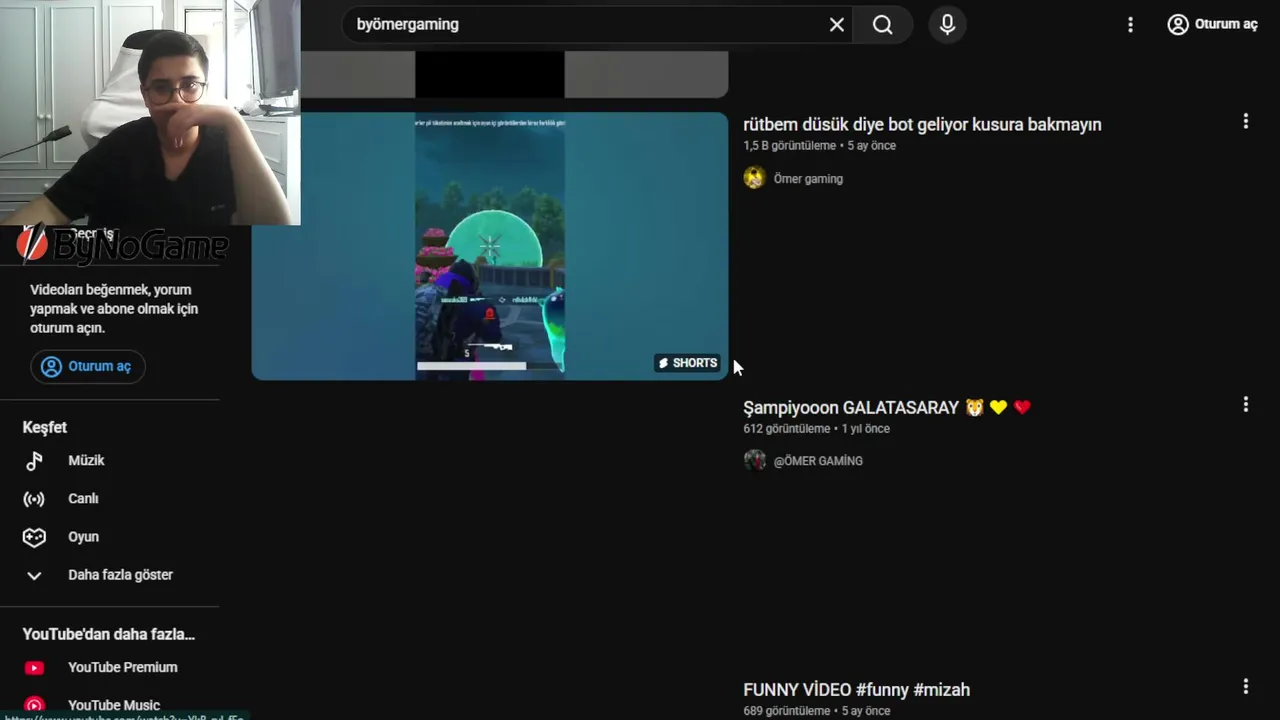Open the Ömer gaming channel name
The height and width of the screenshot is (720, 1280).
(x=808, y=179)
